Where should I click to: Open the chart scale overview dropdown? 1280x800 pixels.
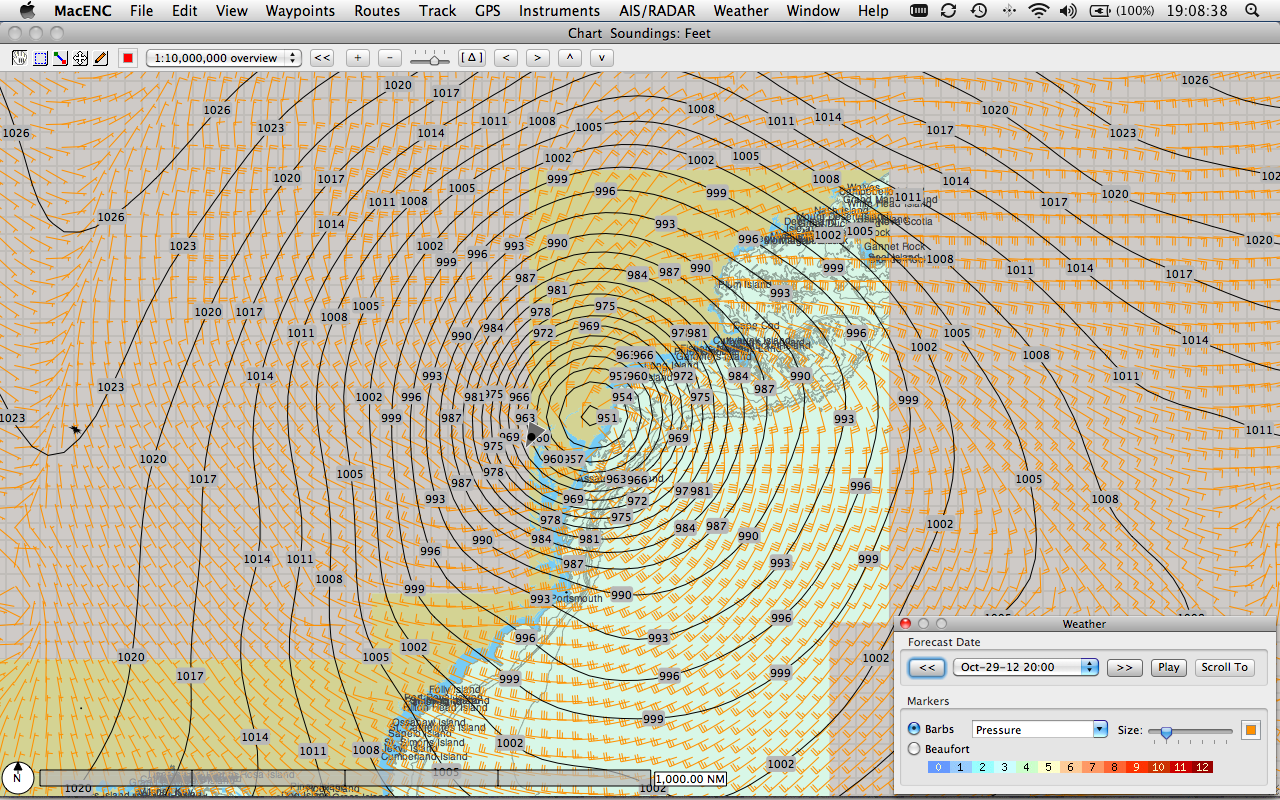pos(223,58)
